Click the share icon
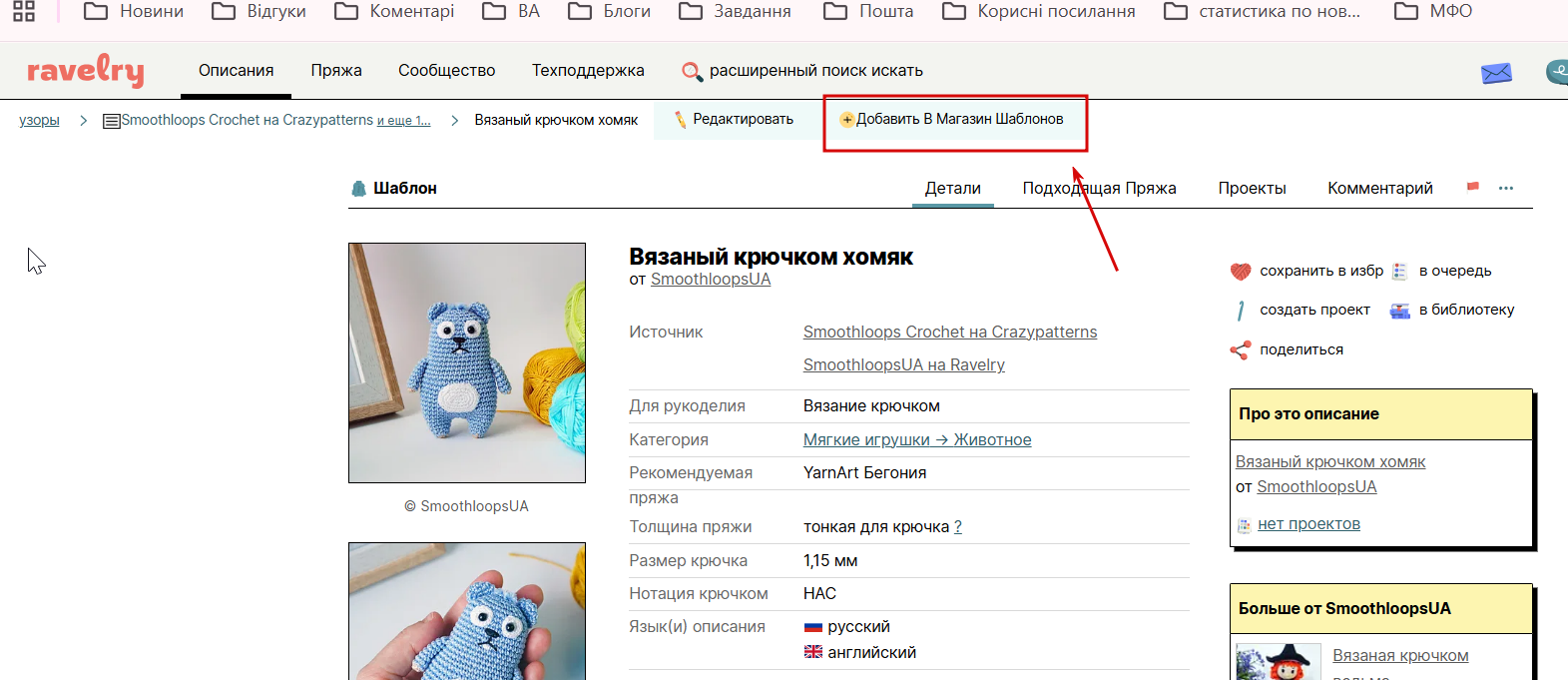Viewport: 1568px width, 680px height. click(x=1241, y=350)
